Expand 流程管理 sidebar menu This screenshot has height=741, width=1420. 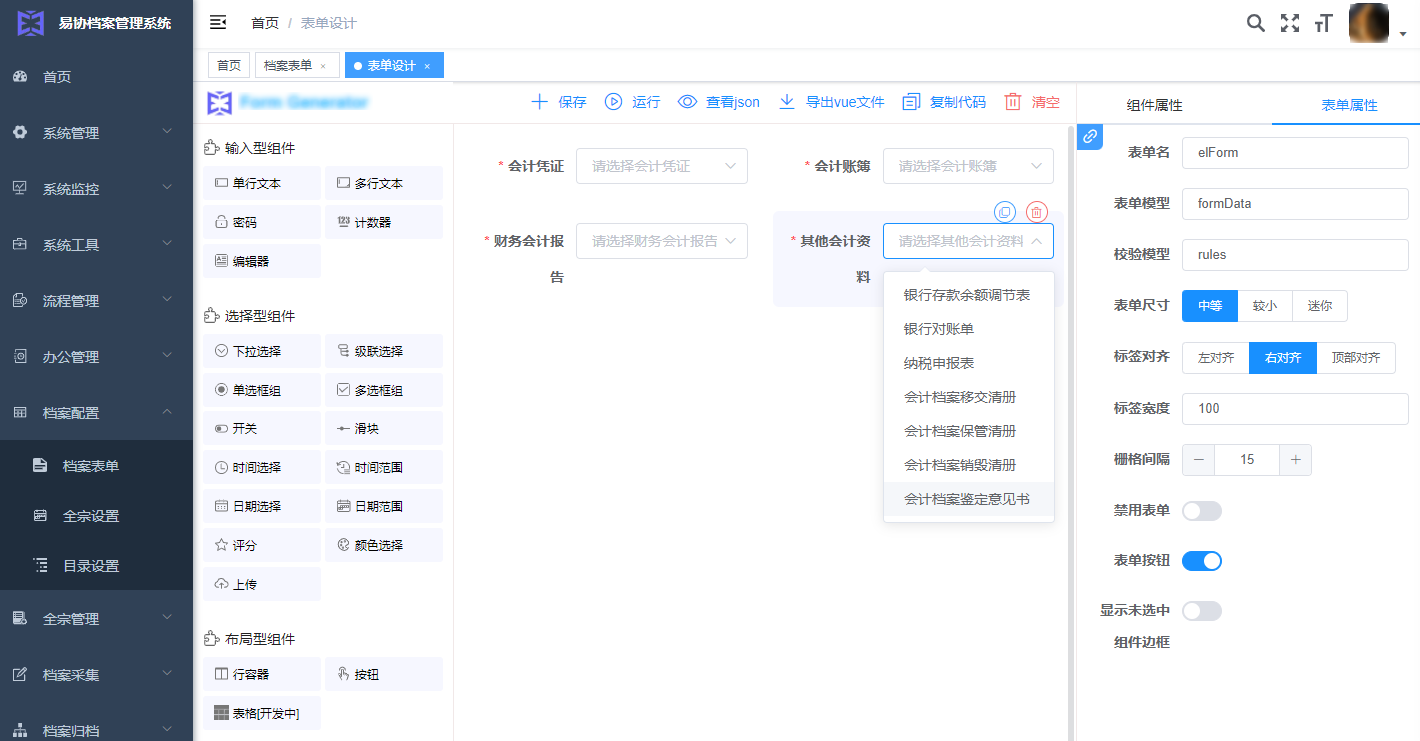(x=96, y=300)
